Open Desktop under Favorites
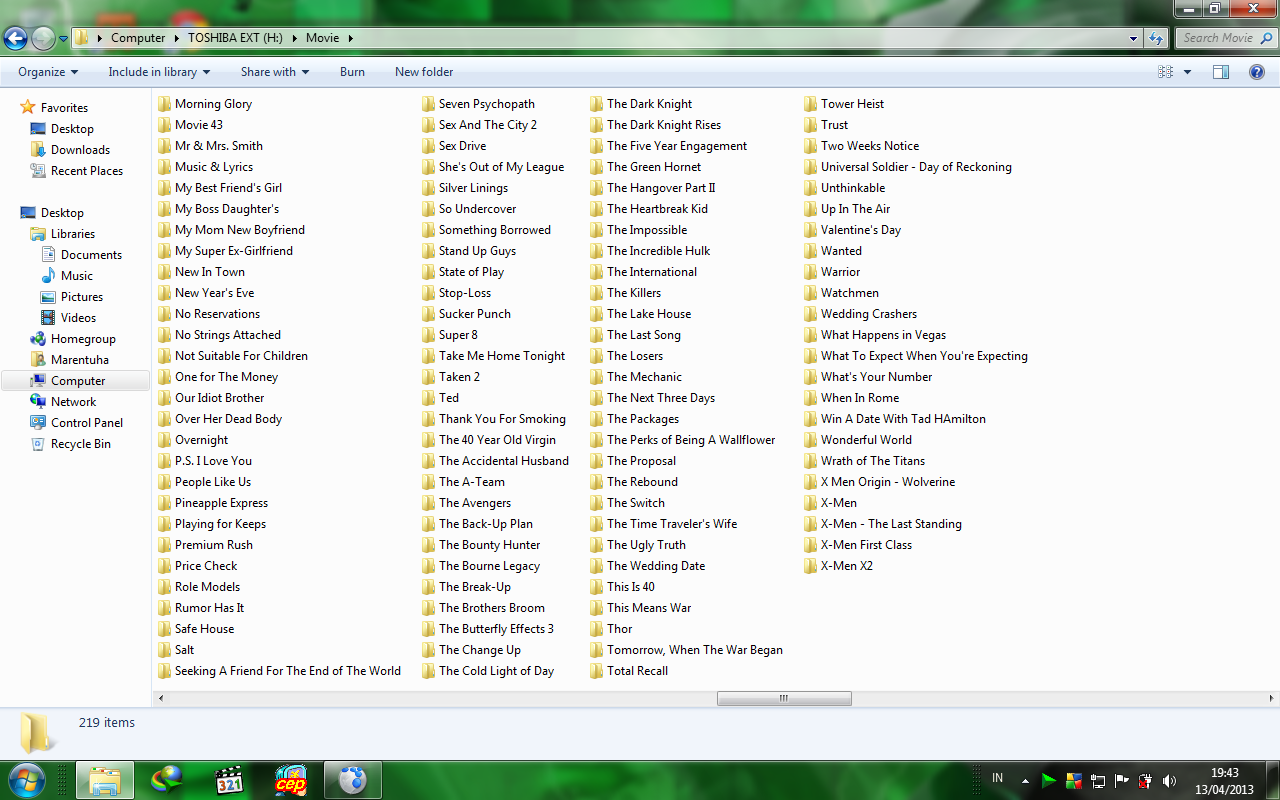The image size is (1280, 800). click(72, 129)
